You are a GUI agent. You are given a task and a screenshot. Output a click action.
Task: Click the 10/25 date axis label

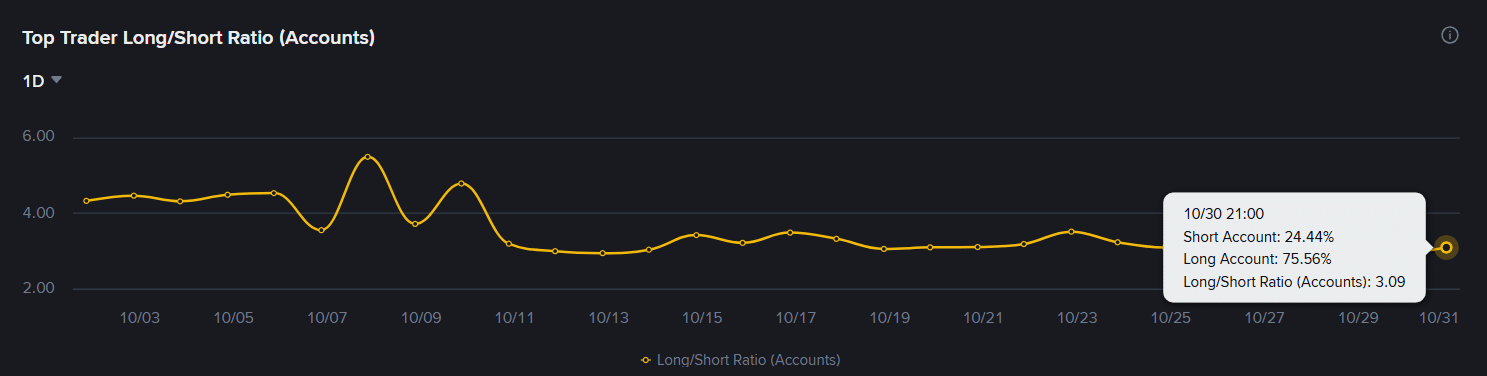[x=1171, y=317]
